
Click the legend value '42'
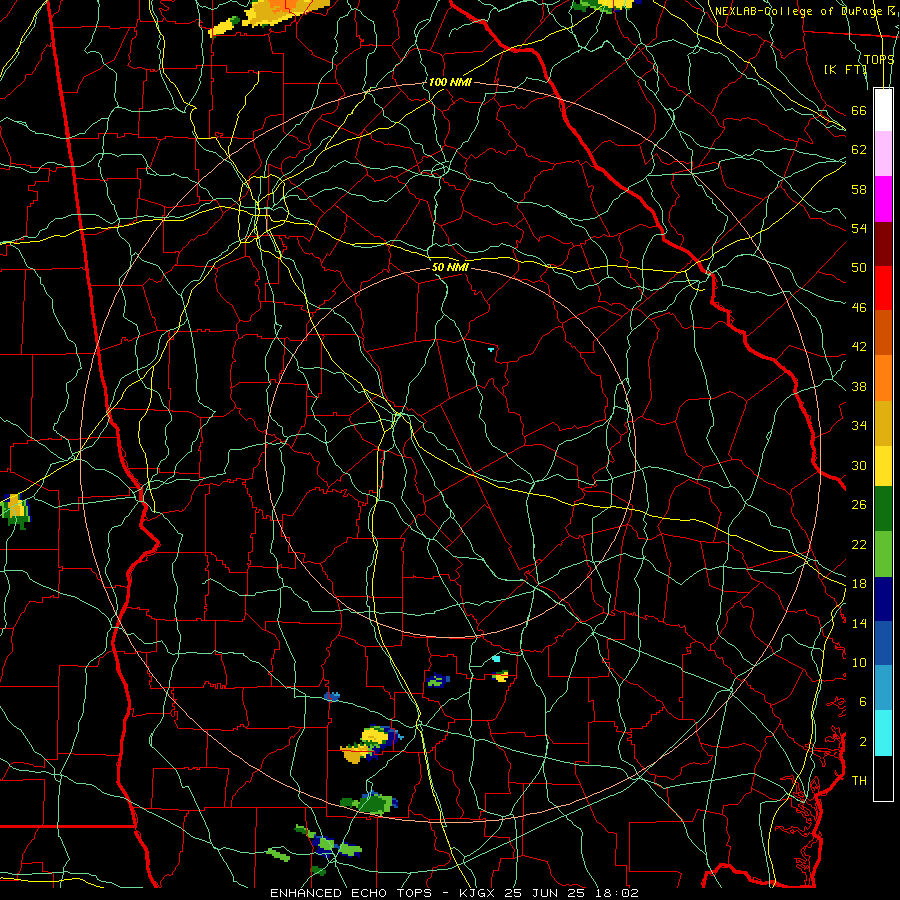859,347
